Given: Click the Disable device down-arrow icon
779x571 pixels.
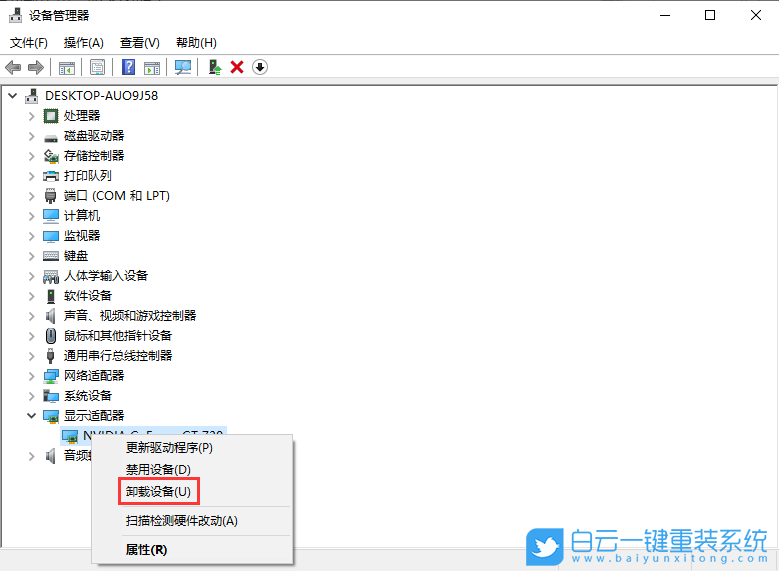Looking at the screenshot, I should pos(260,67).
